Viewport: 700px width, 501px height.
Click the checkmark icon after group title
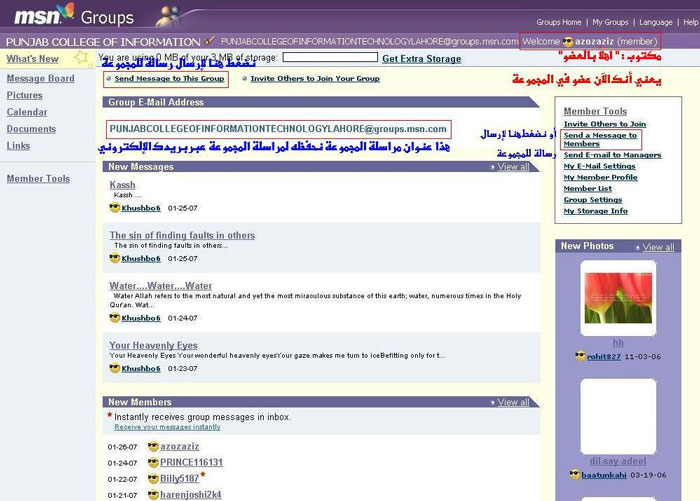[x=209, y=41]
